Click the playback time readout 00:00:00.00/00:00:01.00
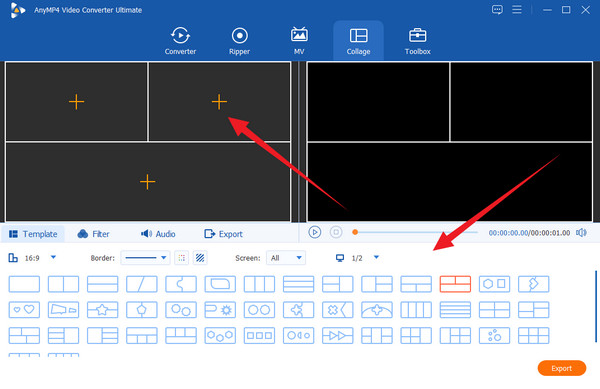 [529, 233]
